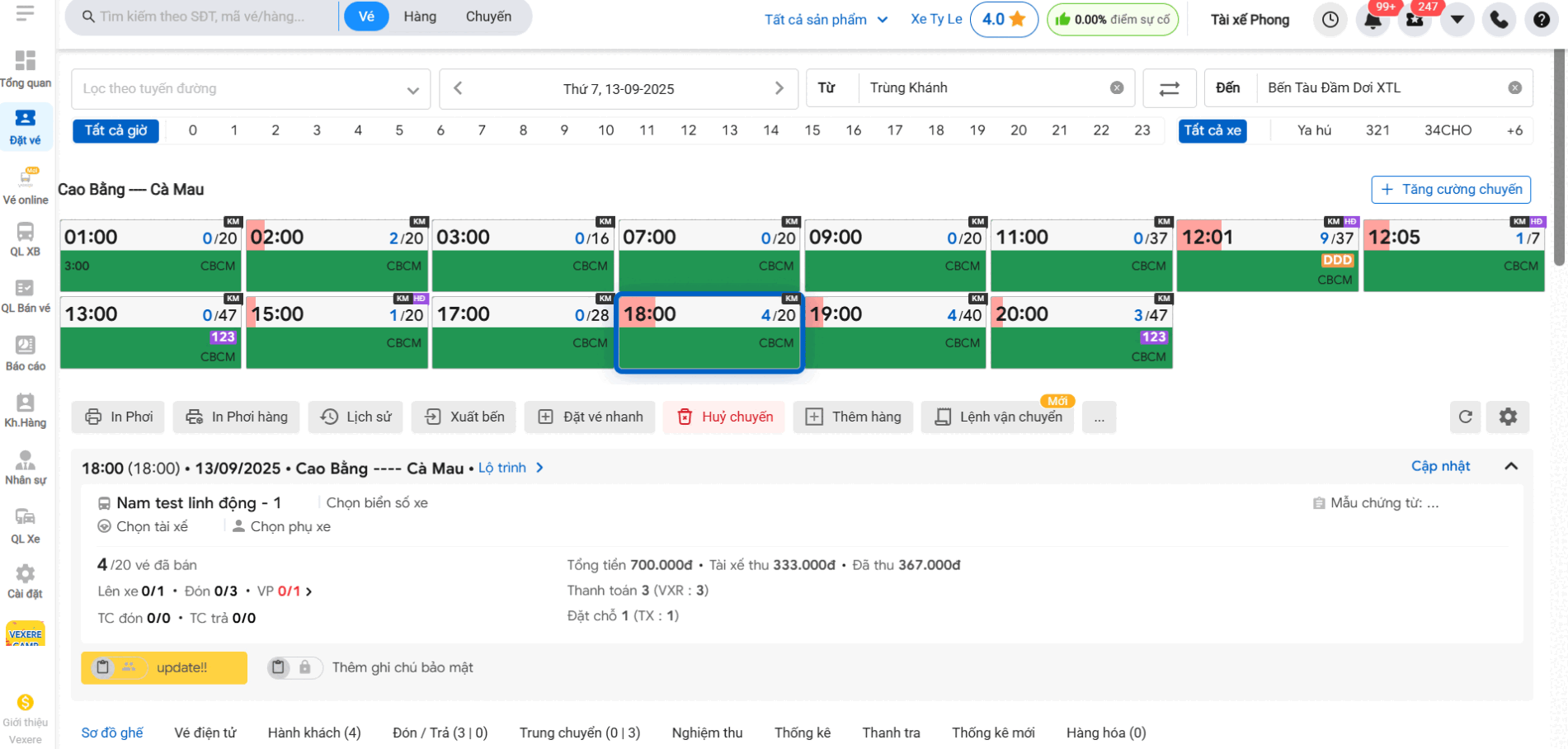
Task: Open the Tất cả sản phẩm dropdown
Action: pyautogui.click(x=826, y=20)
